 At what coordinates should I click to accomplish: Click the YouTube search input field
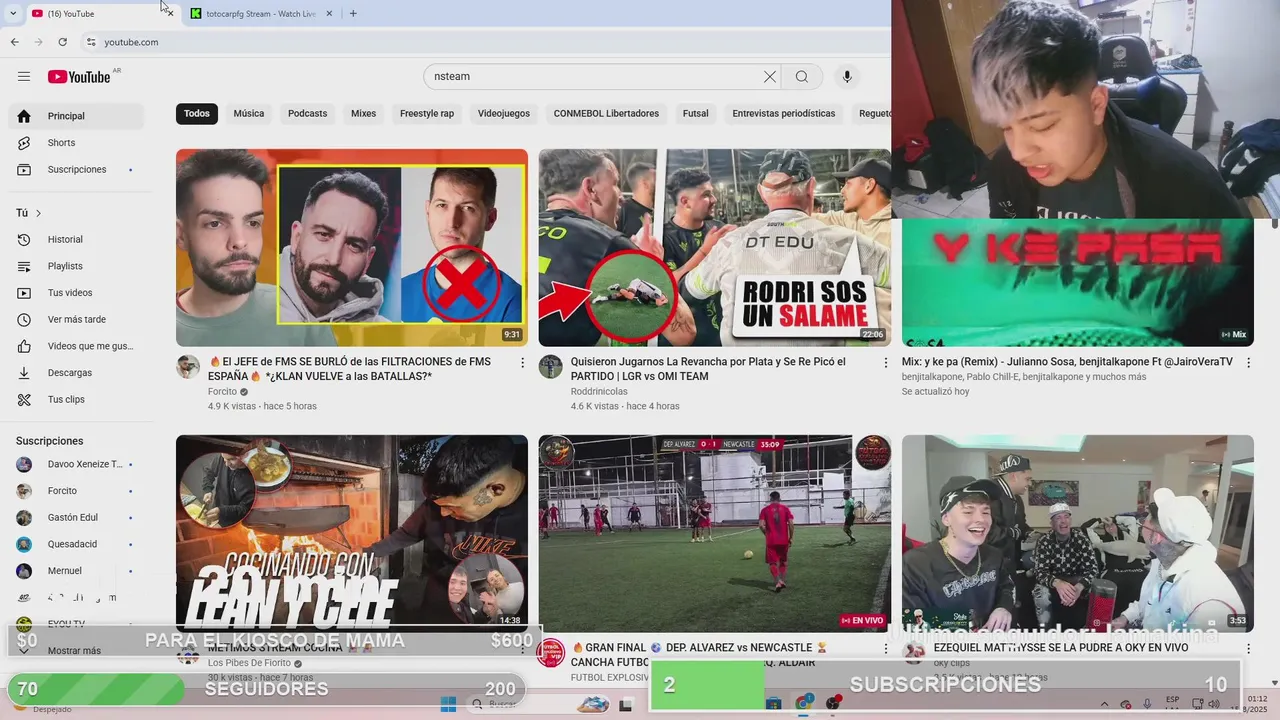tap(595, 77)
